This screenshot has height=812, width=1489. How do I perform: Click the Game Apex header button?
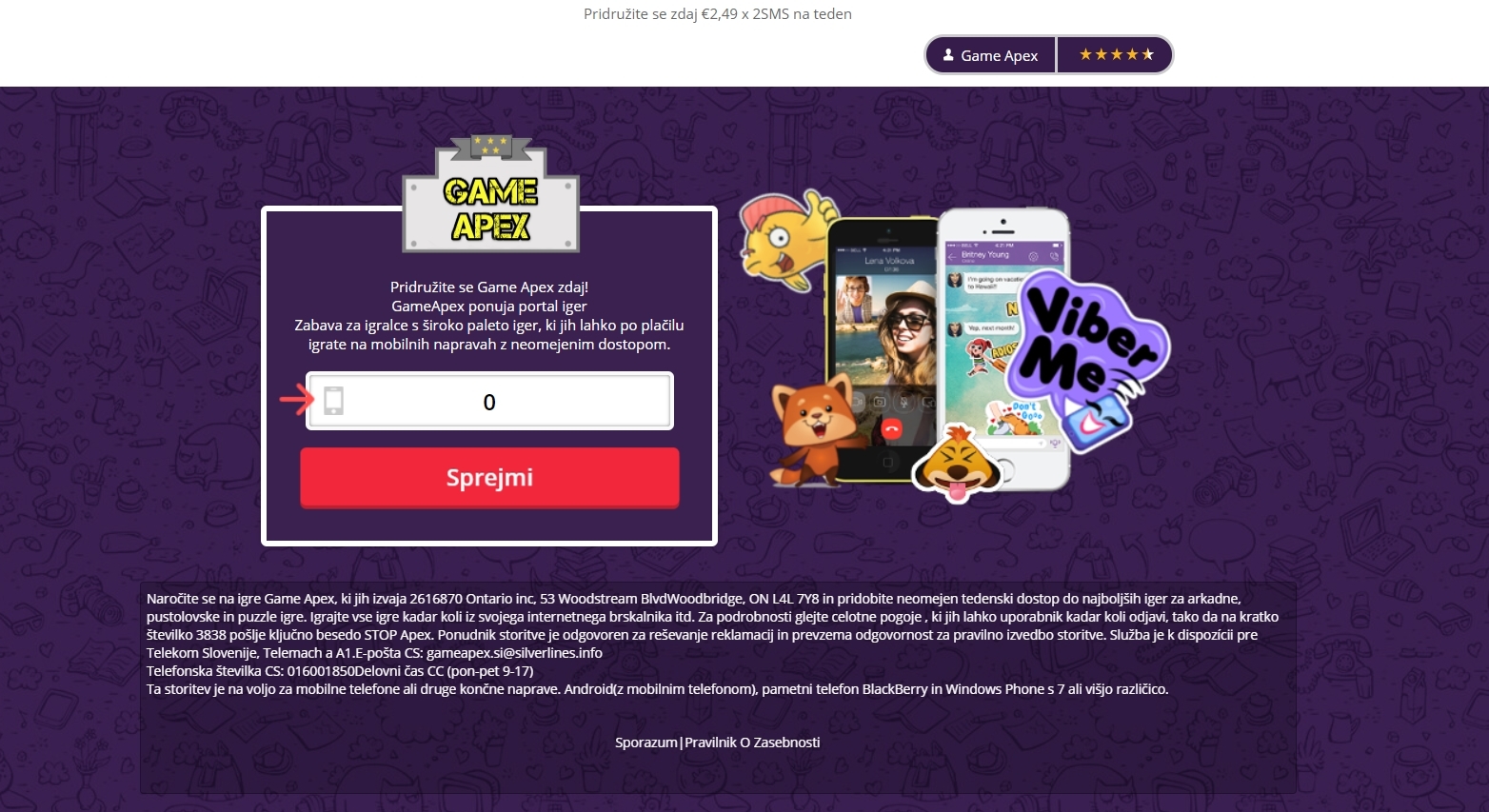990,55
